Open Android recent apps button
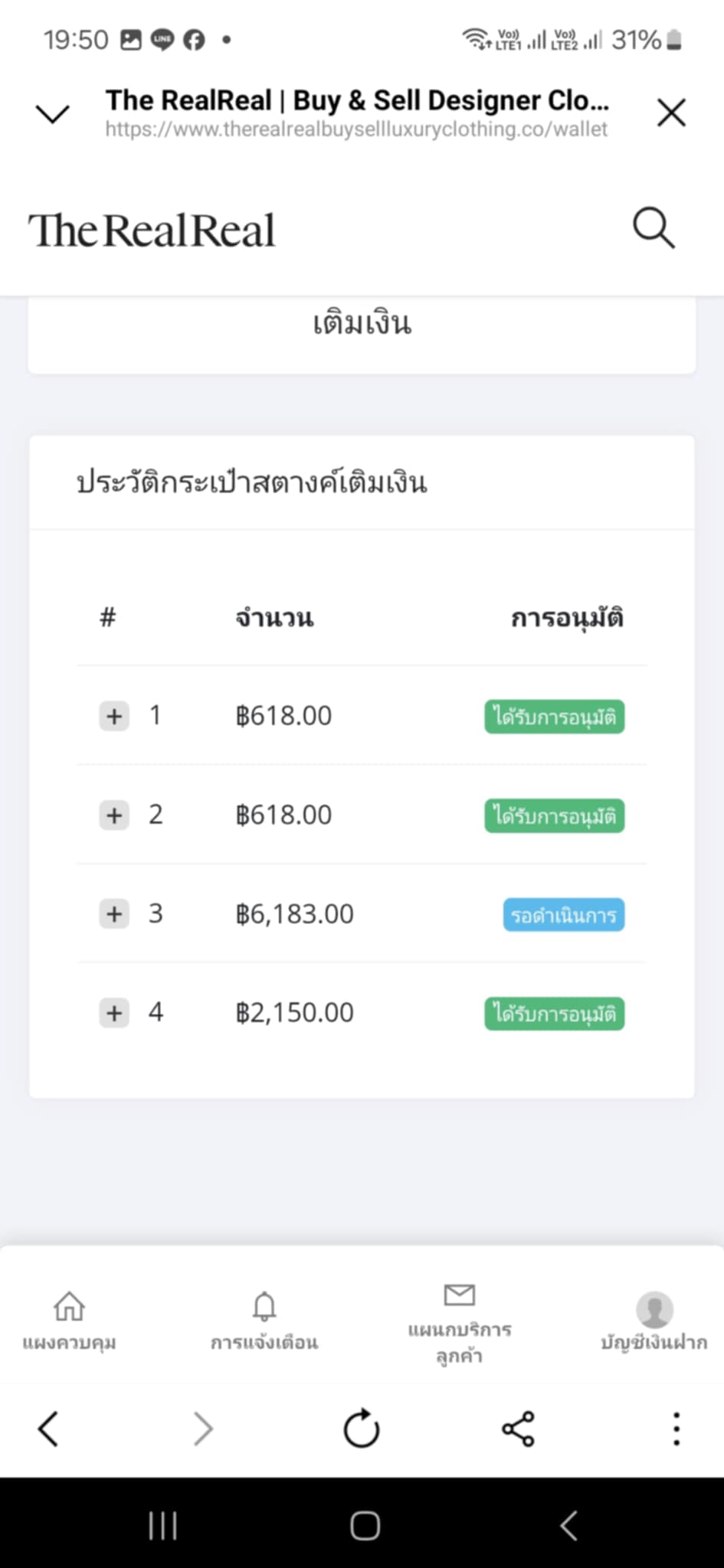Viewport: 724px width, 1568px height. click(162, 1525)
